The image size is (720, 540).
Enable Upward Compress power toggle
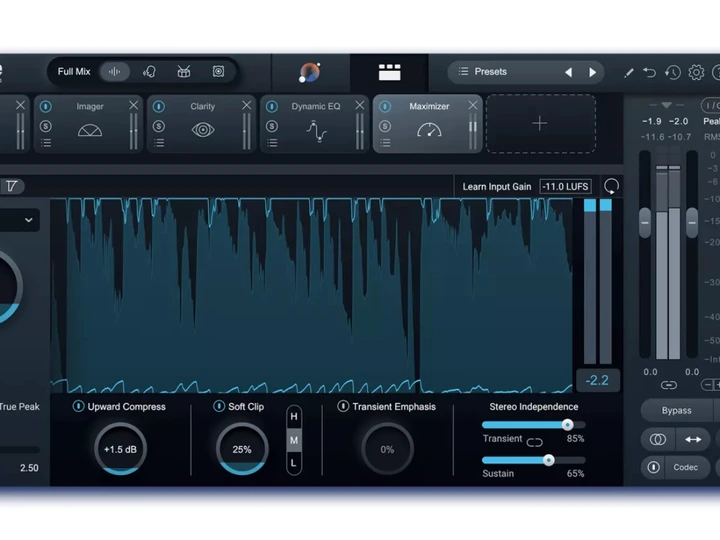[79, 406]
